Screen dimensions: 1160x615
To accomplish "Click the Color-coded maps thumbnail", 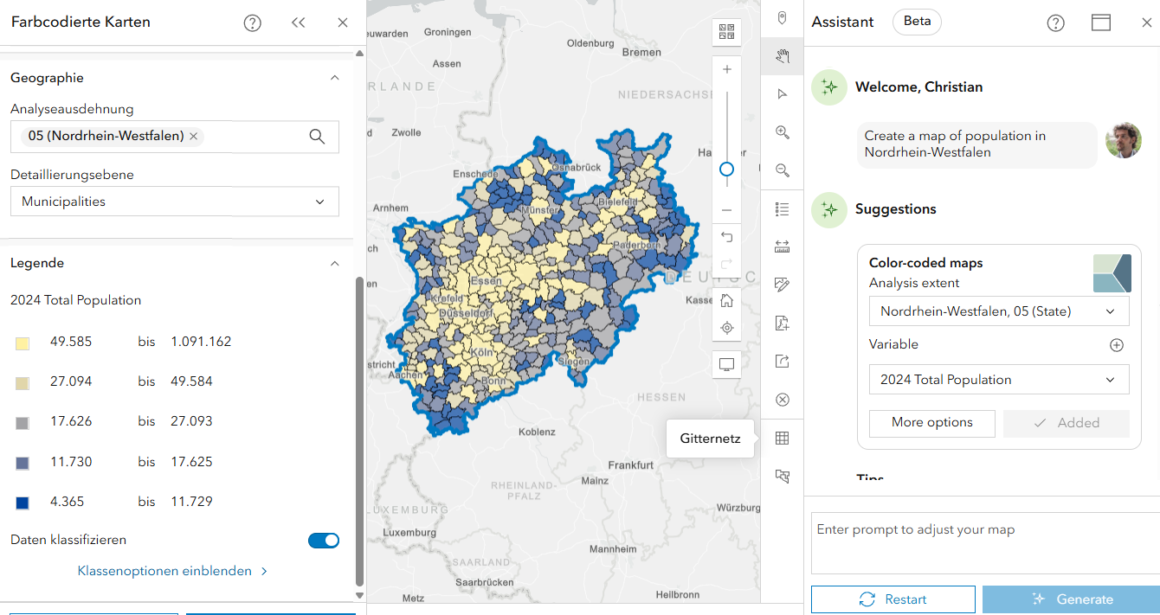I will [1112, 273].
